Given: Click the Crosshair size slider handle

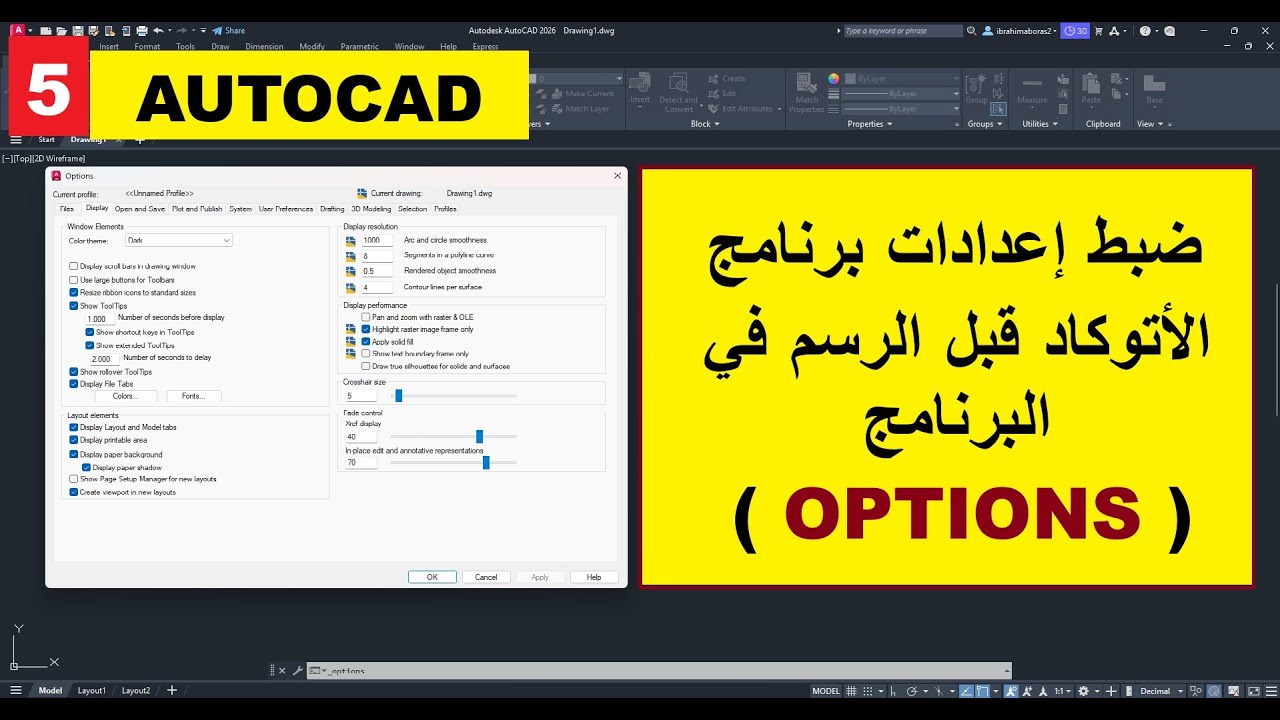Looking at the screenshot, I should click(398, 396).
